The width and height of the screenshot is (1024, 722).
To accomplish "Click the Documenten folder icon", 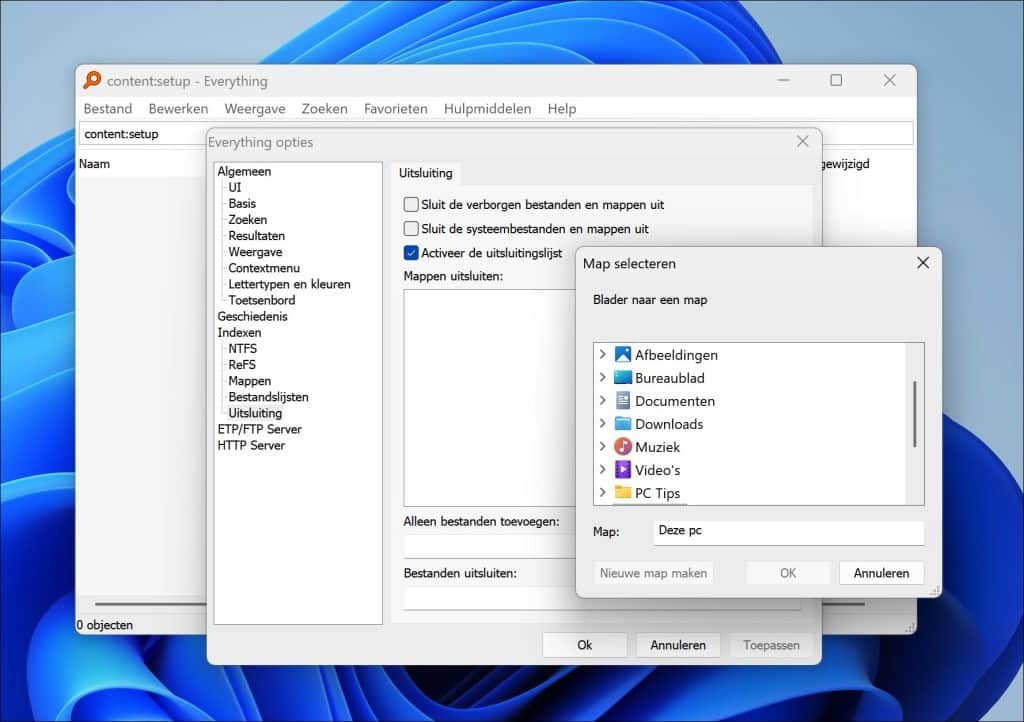I will 623,401.
